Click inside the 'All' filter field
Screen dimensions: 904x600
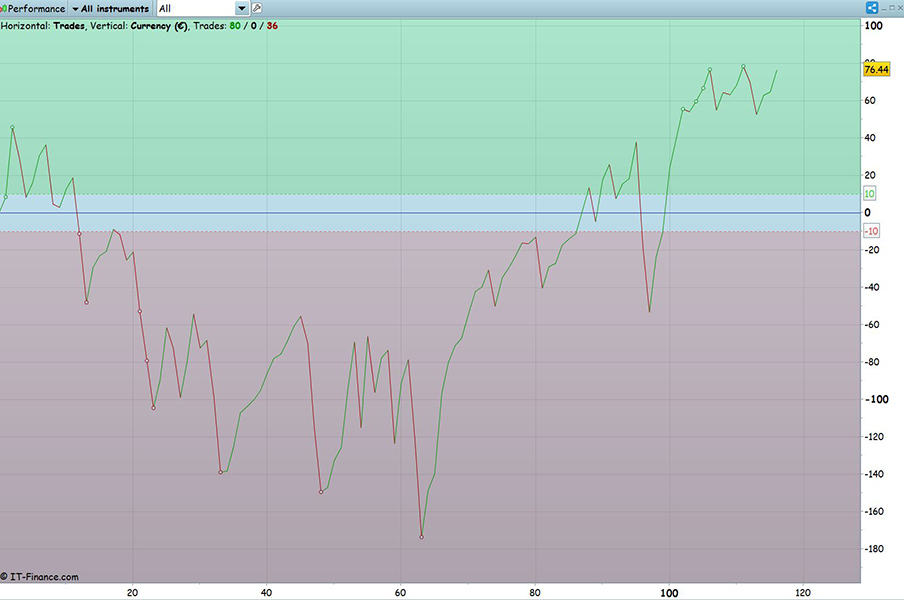point(196,9)
